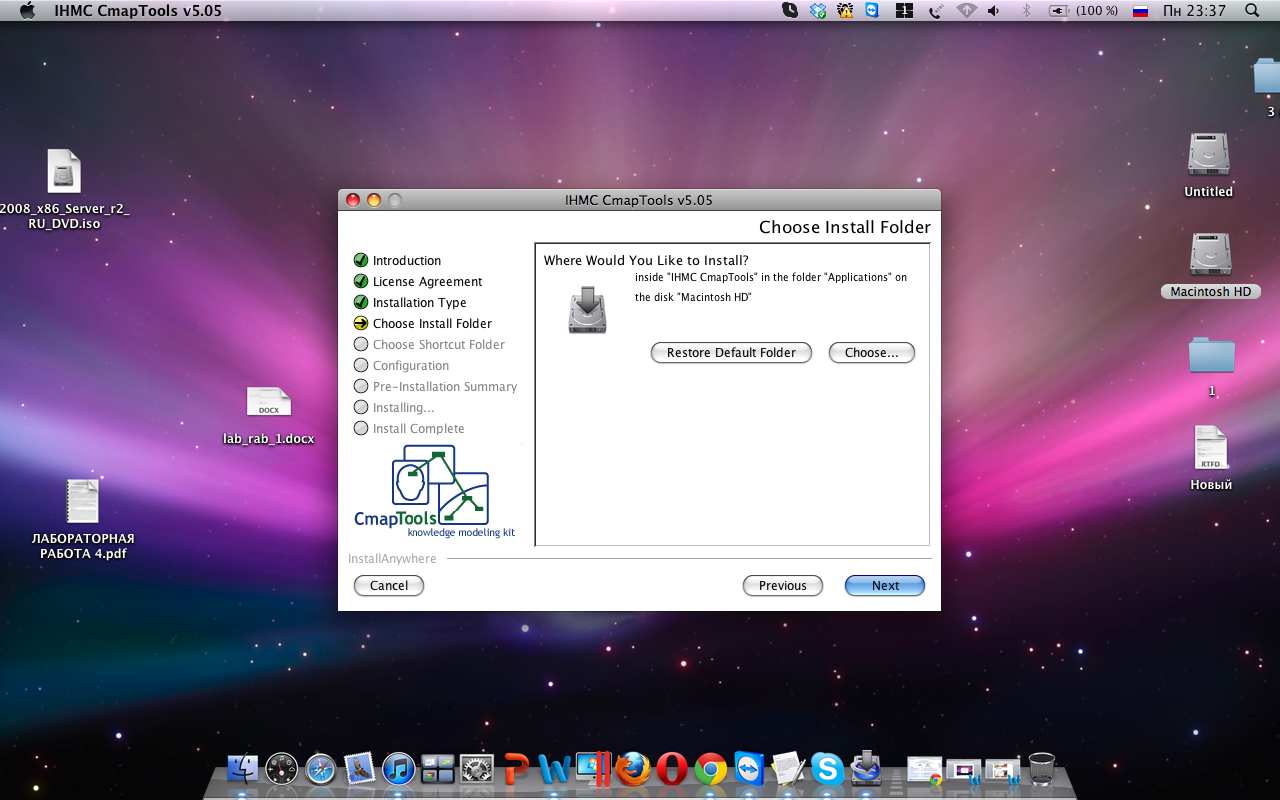Open the Macintosh HD desktop drive
The image size is (1280, 800).
click(1210, 265)
